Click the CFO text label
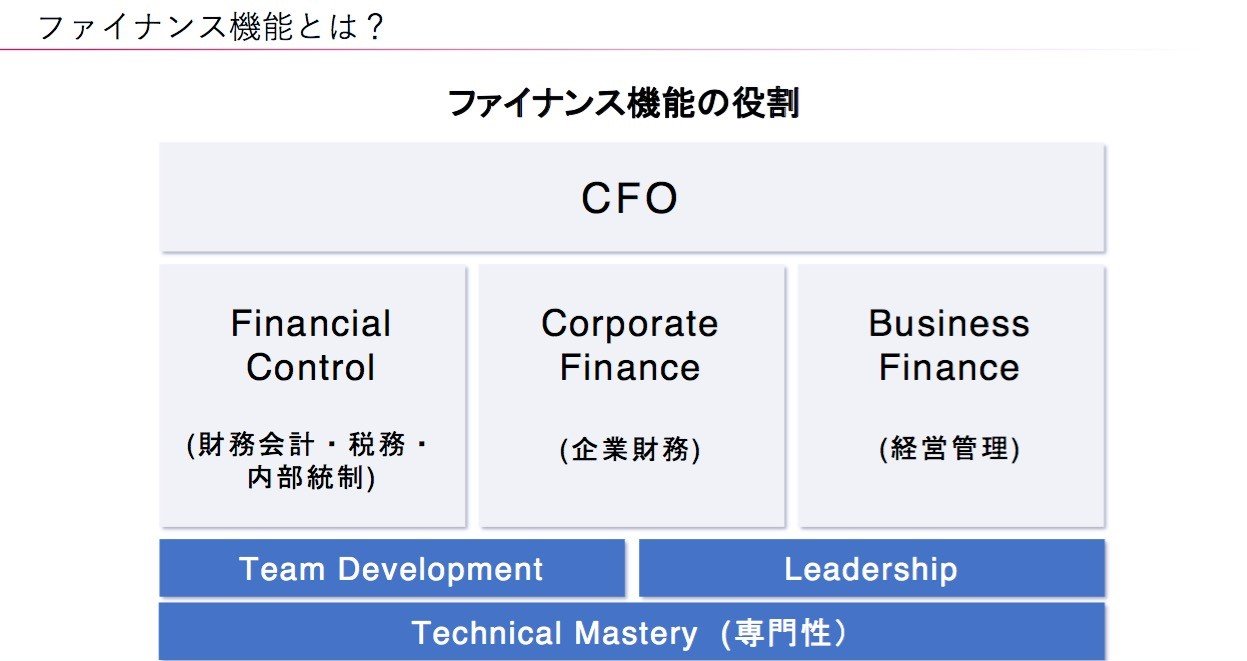1247x661 pixels. tap(630, 199)
